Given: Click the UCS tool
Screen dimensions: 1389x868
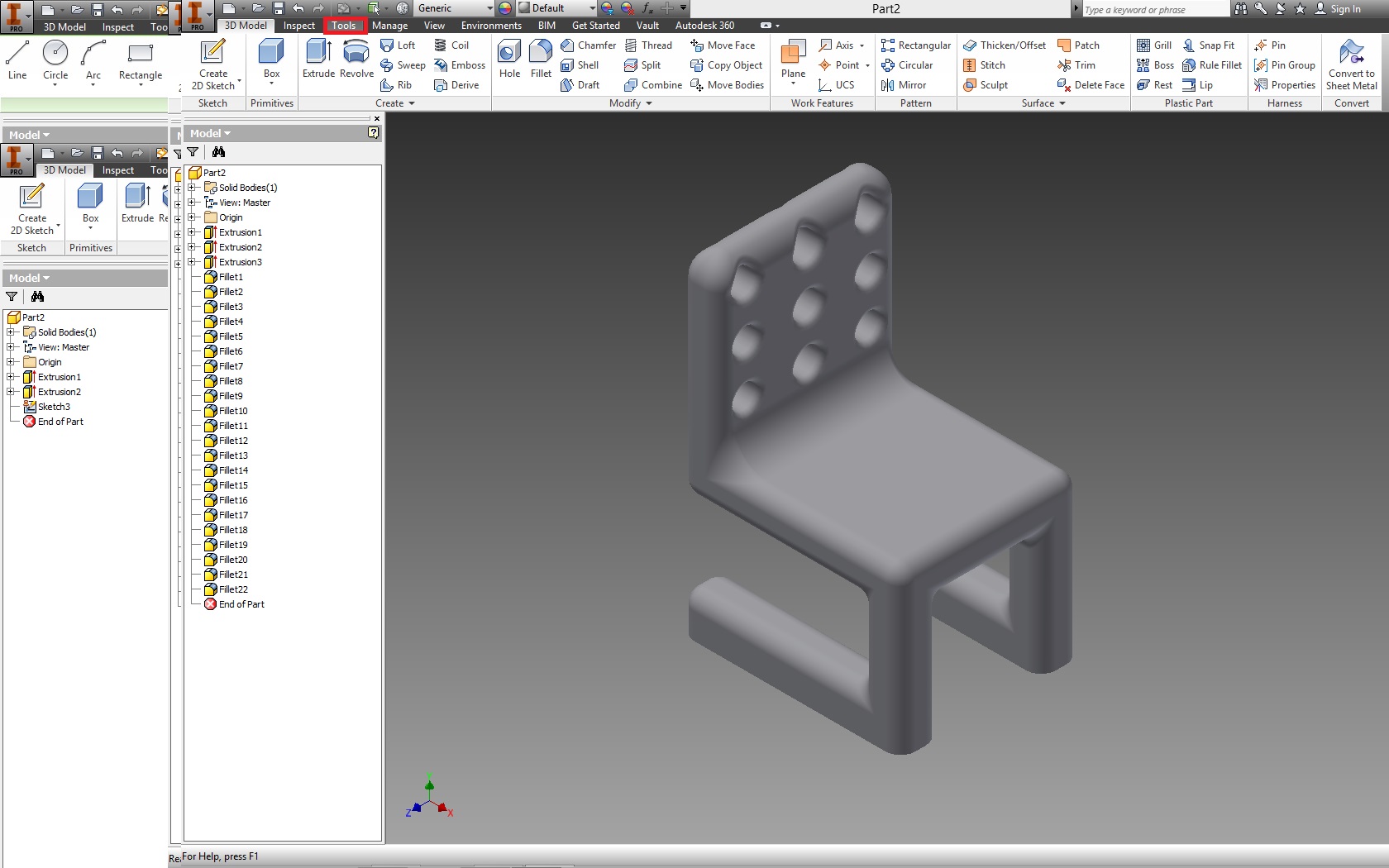Looking at the screenshot, I should [x=836, y=85].
